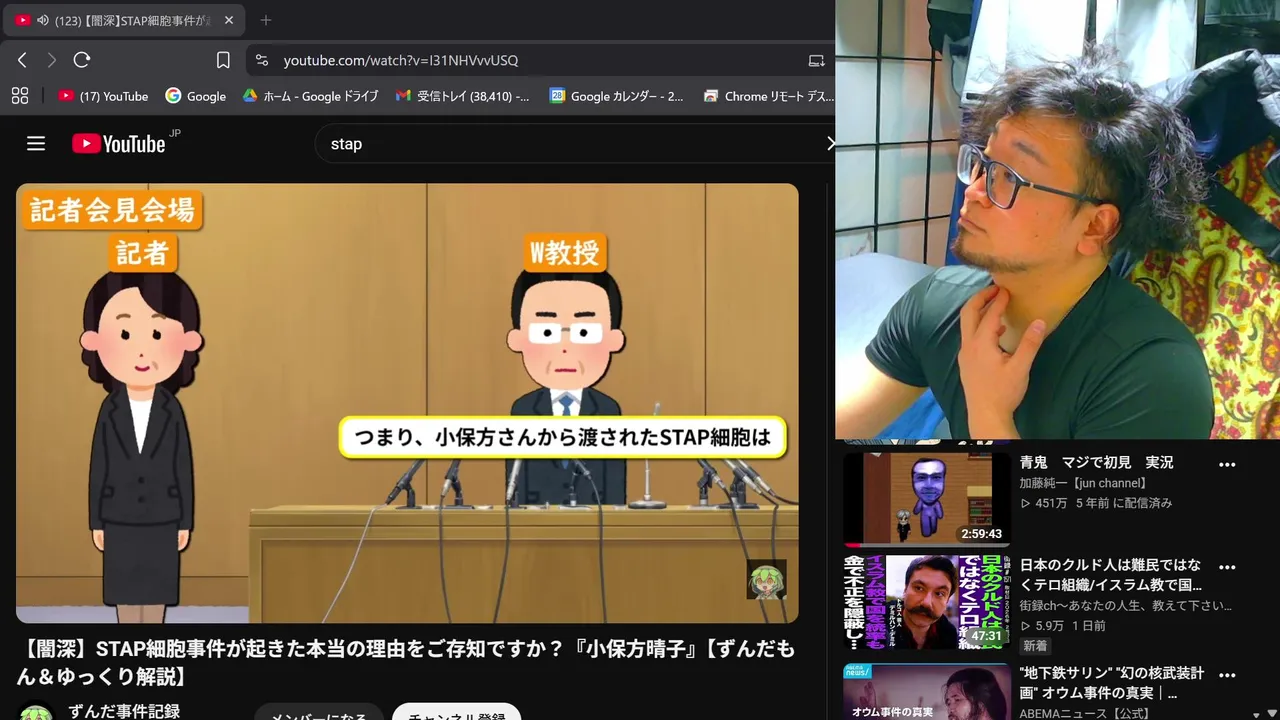Reload the current page
The image size is (1280, 720).
(82, 60)
